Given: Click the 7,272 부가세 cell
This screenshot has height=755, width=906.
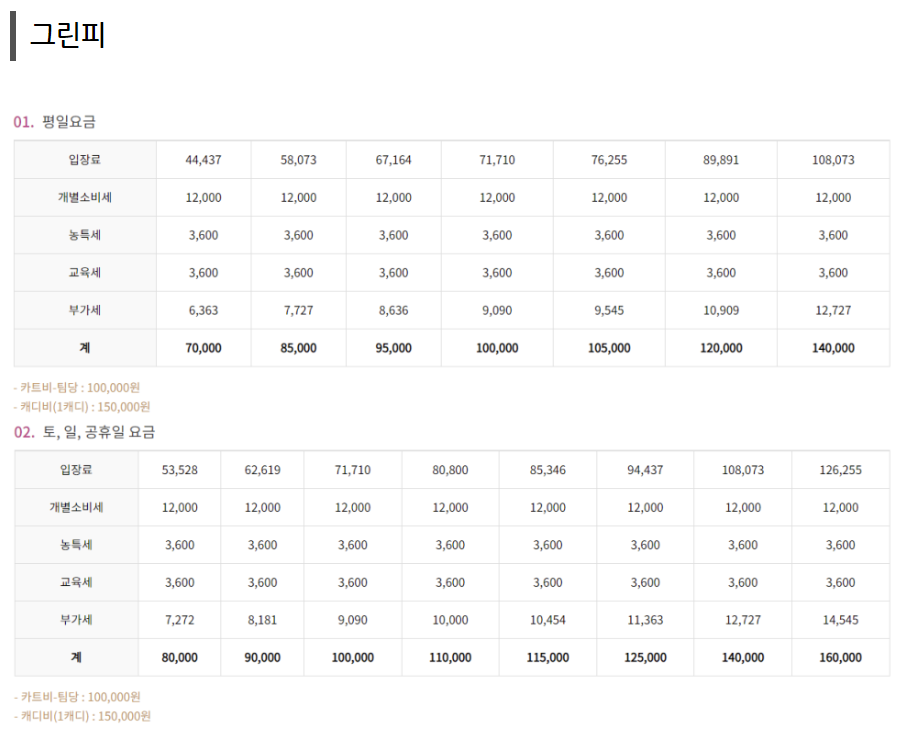Looking at the screenshot, I should coord(180,620).
